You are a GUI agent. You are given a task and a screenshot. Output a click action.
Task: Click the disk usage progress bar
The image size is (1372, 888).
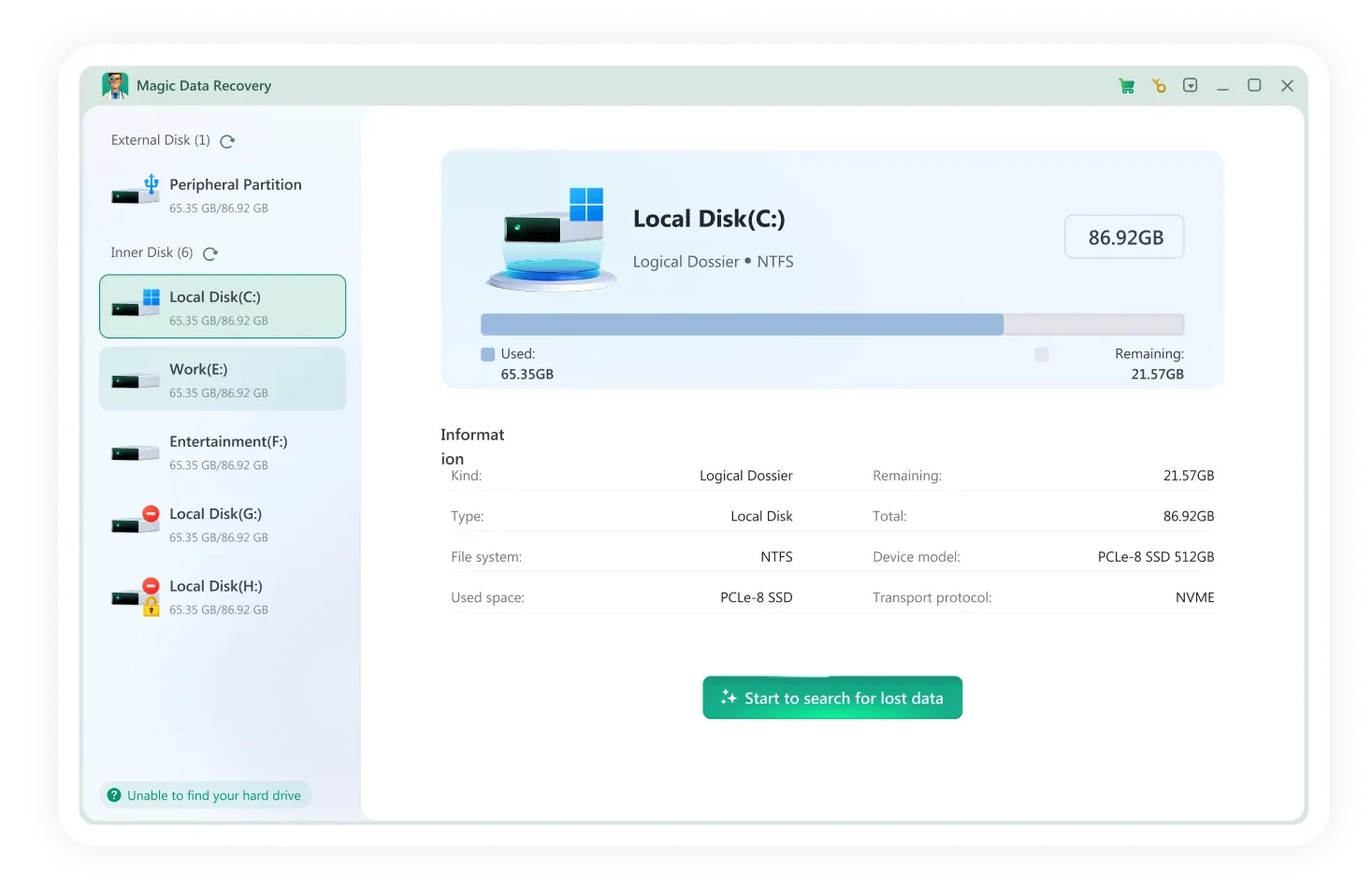[x=832, y=324]
